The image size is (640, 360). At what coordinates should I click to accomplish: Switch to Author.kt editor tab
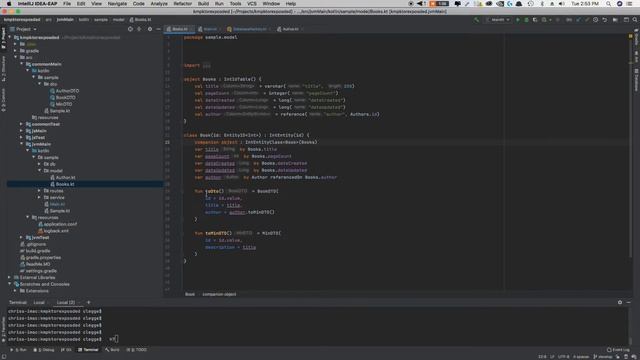290,29
